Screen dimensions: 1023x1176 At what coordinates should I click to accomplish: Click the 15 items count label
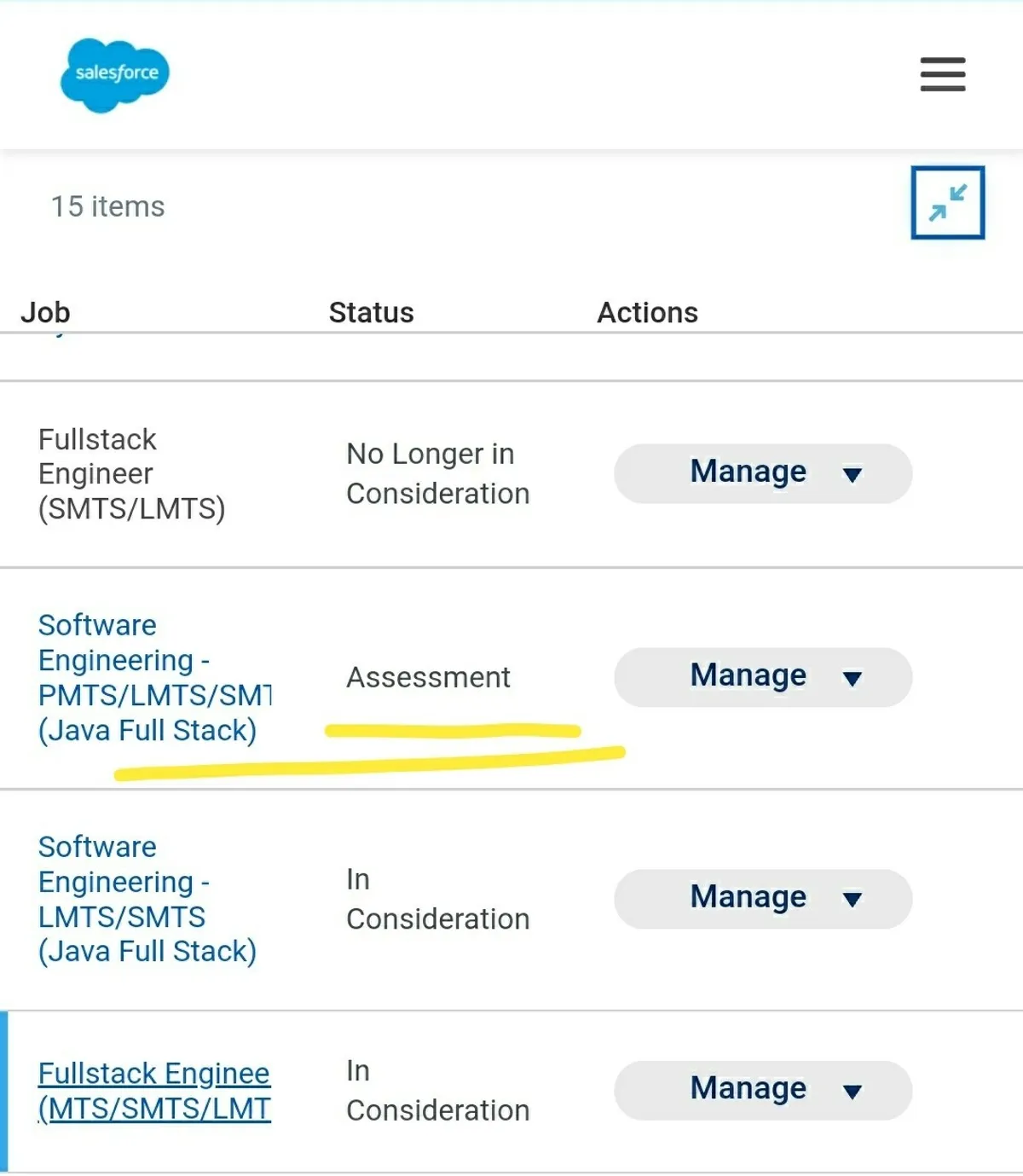coord(107,206)
